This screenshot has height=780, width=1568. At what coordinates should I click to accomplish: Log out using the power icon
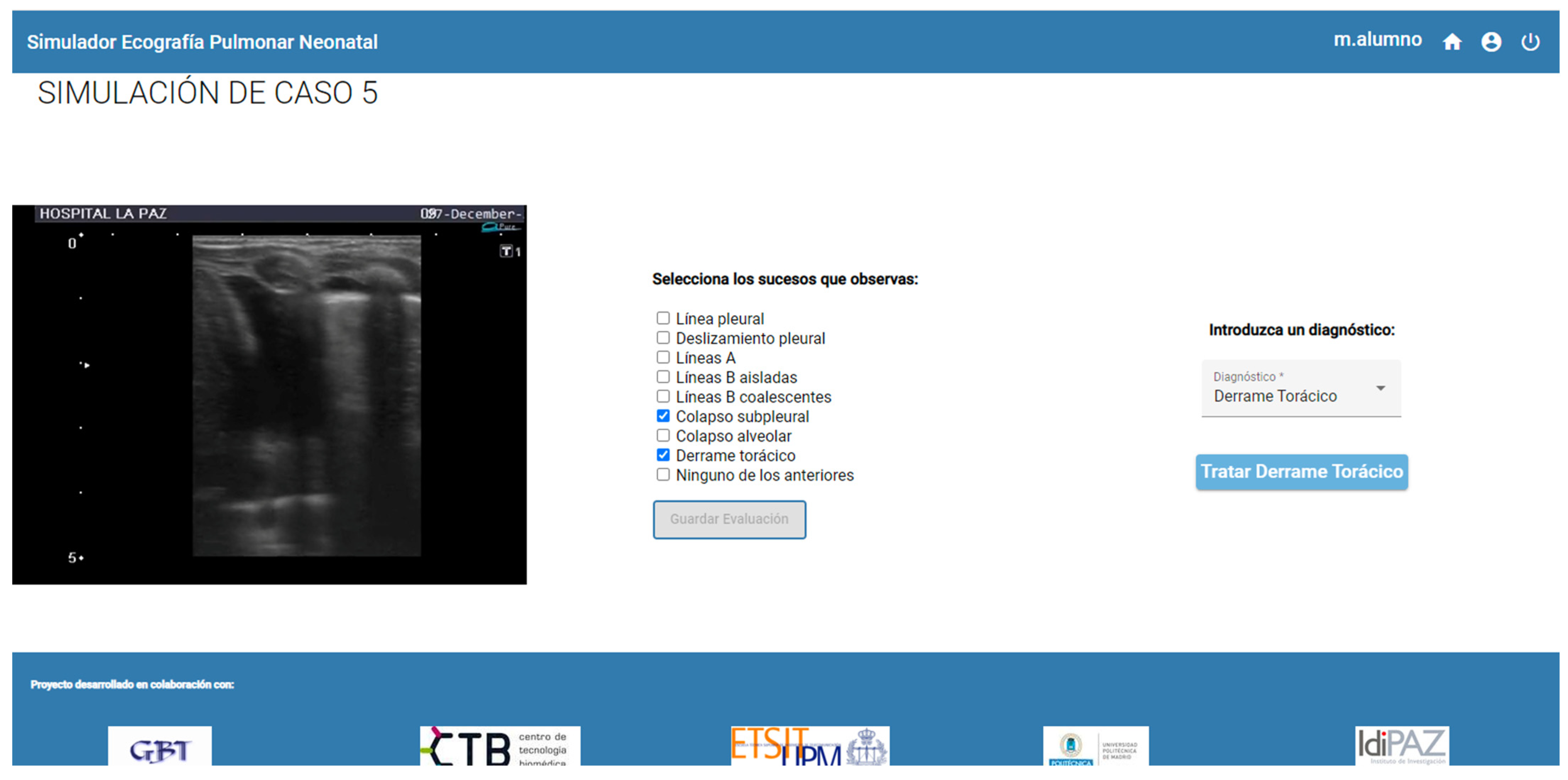[x=1530, y=42]
